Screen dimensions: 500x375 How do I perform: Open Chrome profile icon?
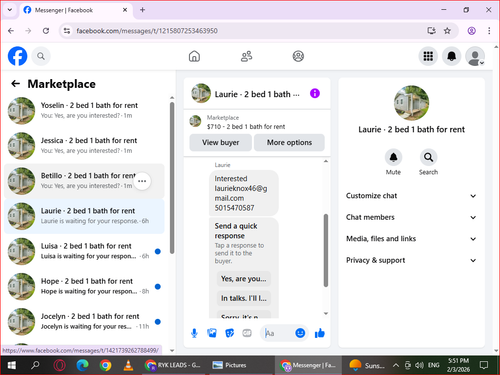[471, 31]
